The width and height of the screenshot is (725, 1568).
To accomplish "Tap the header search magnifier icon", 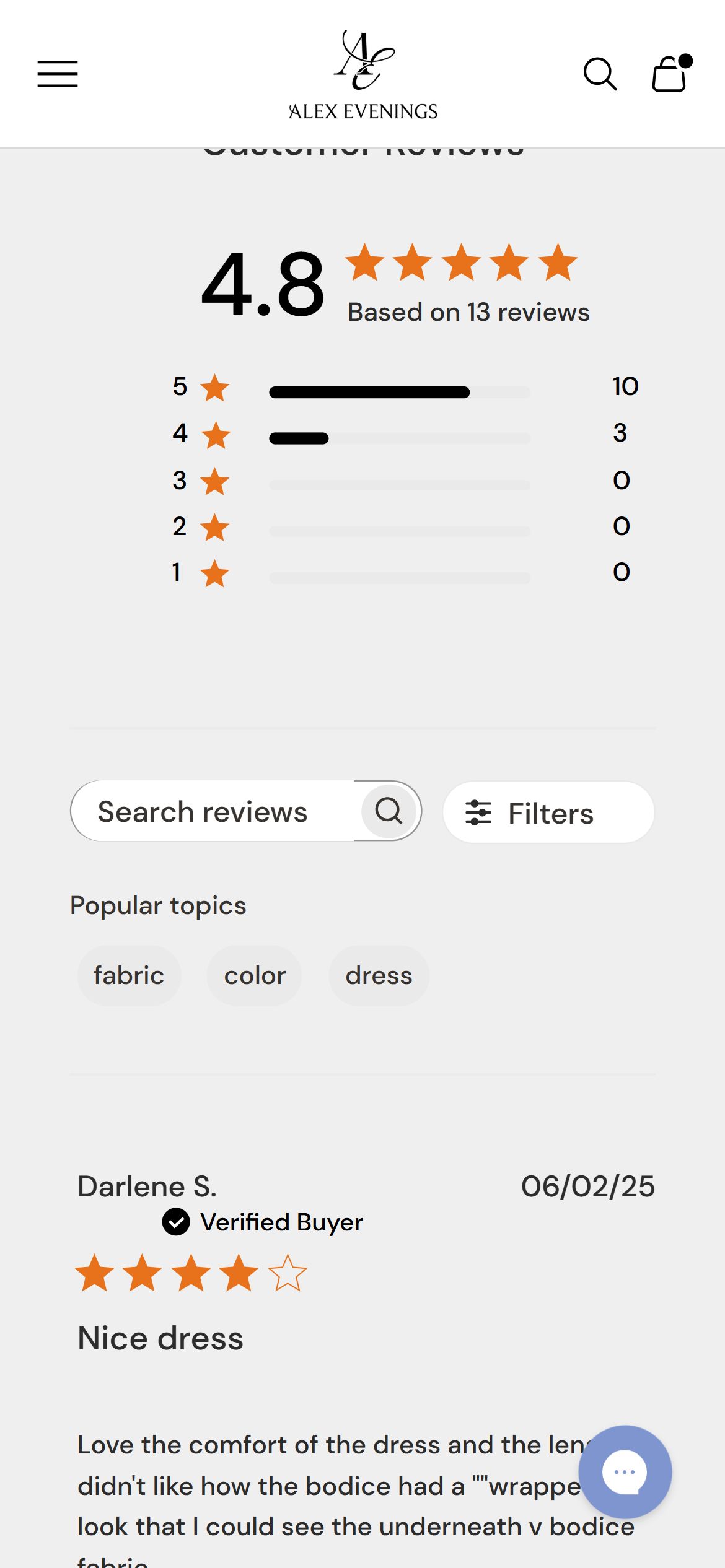I will pos(600,74).
